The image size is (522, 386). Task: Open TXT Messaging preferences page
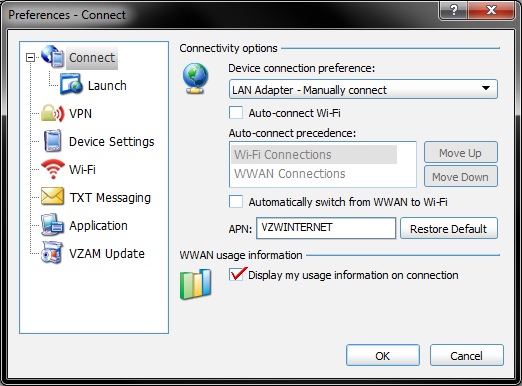[110, 198]
